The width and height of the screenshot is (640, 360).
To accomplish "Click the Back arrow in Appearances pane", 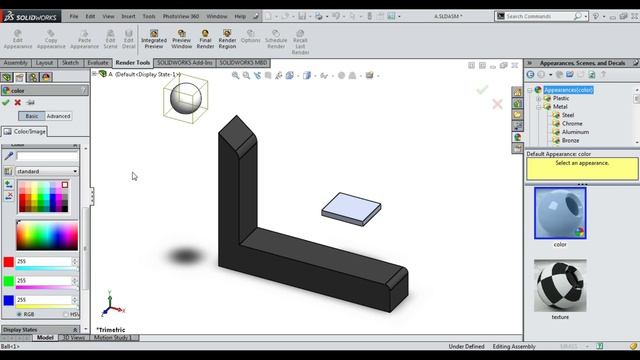I will tap(530, 74).
